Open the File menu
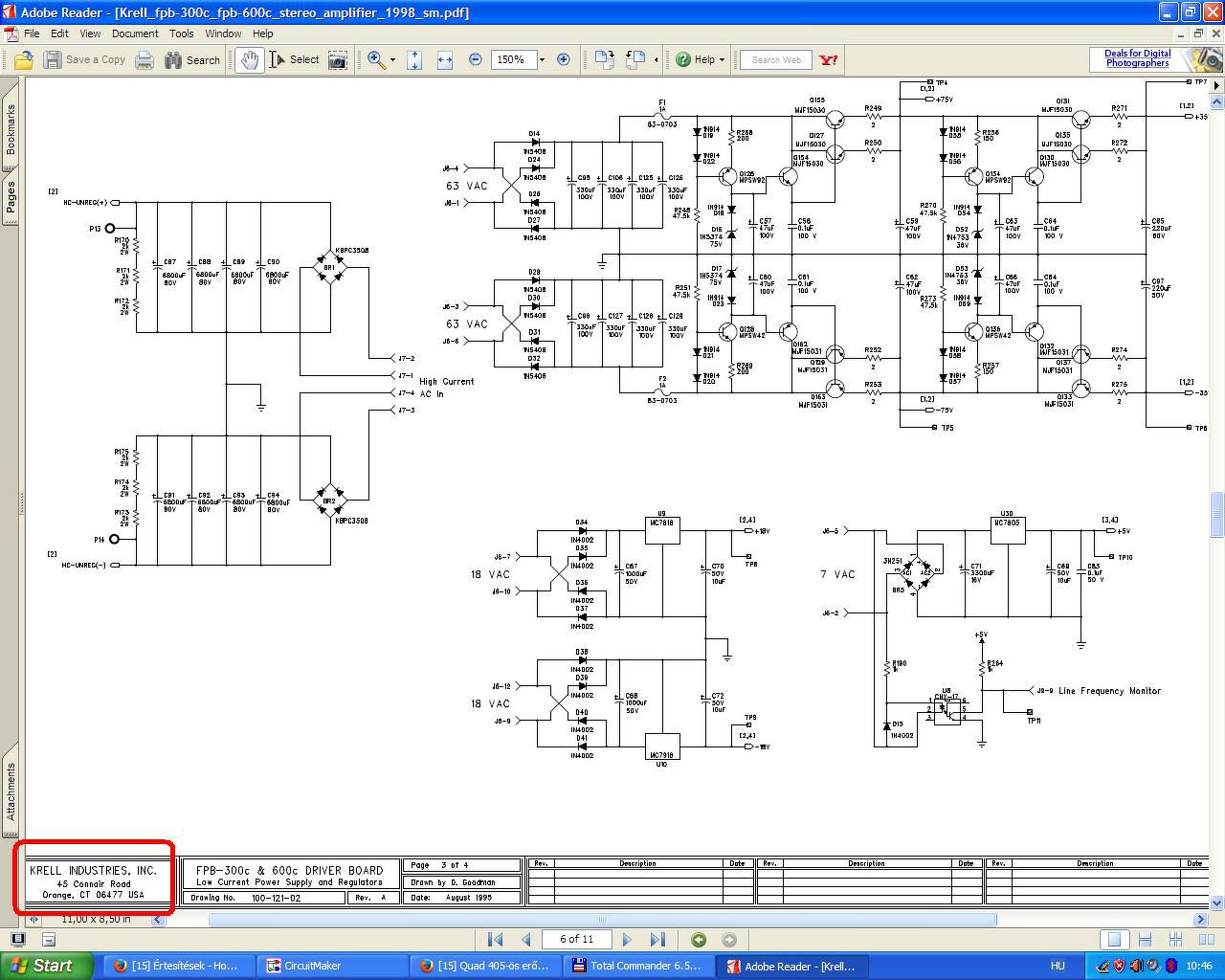Viewport: 1225px width, 980px height. (x=32, y=33)
